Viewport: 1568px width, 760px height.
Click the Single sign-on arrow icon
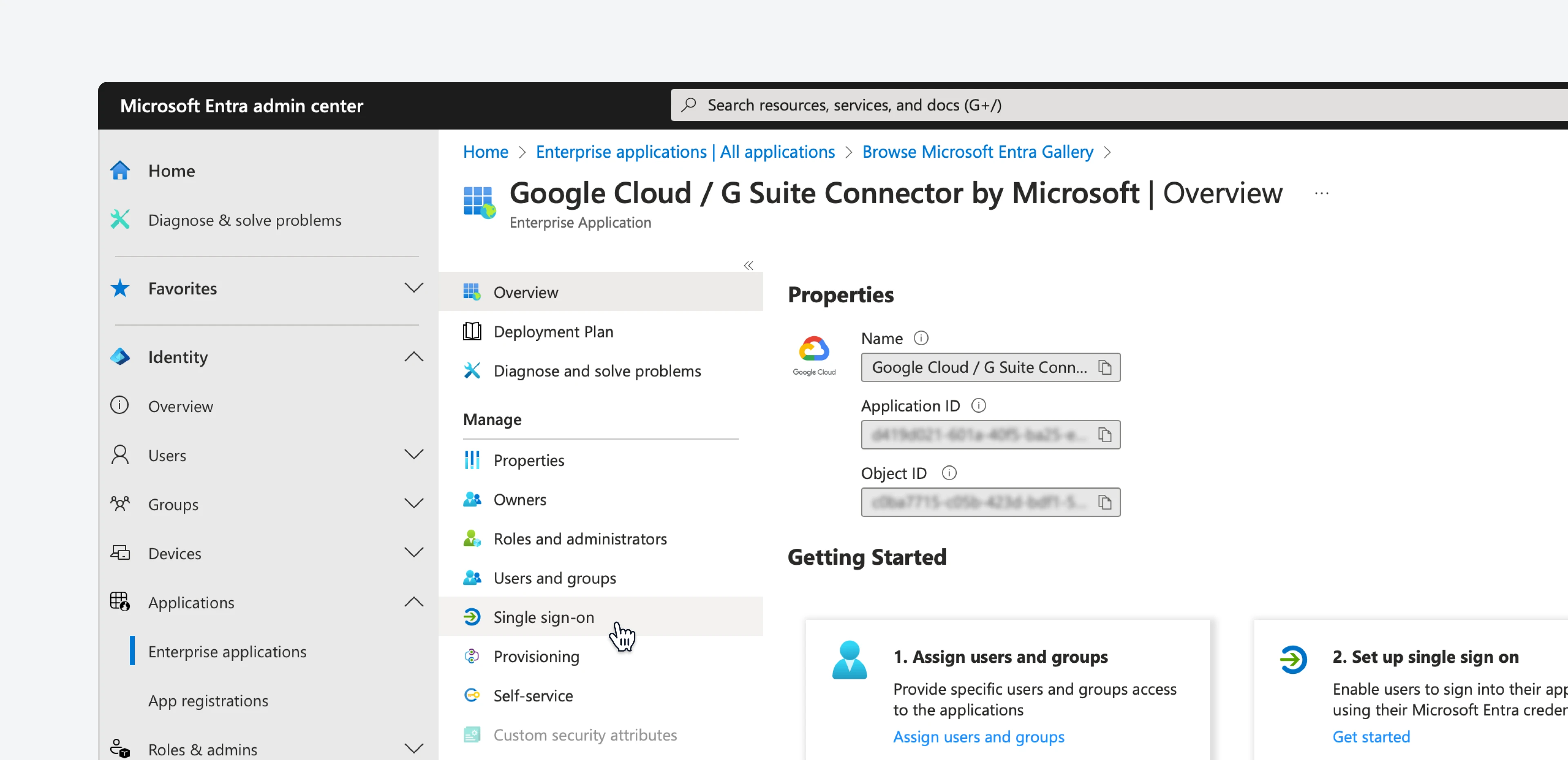(472, 617)
